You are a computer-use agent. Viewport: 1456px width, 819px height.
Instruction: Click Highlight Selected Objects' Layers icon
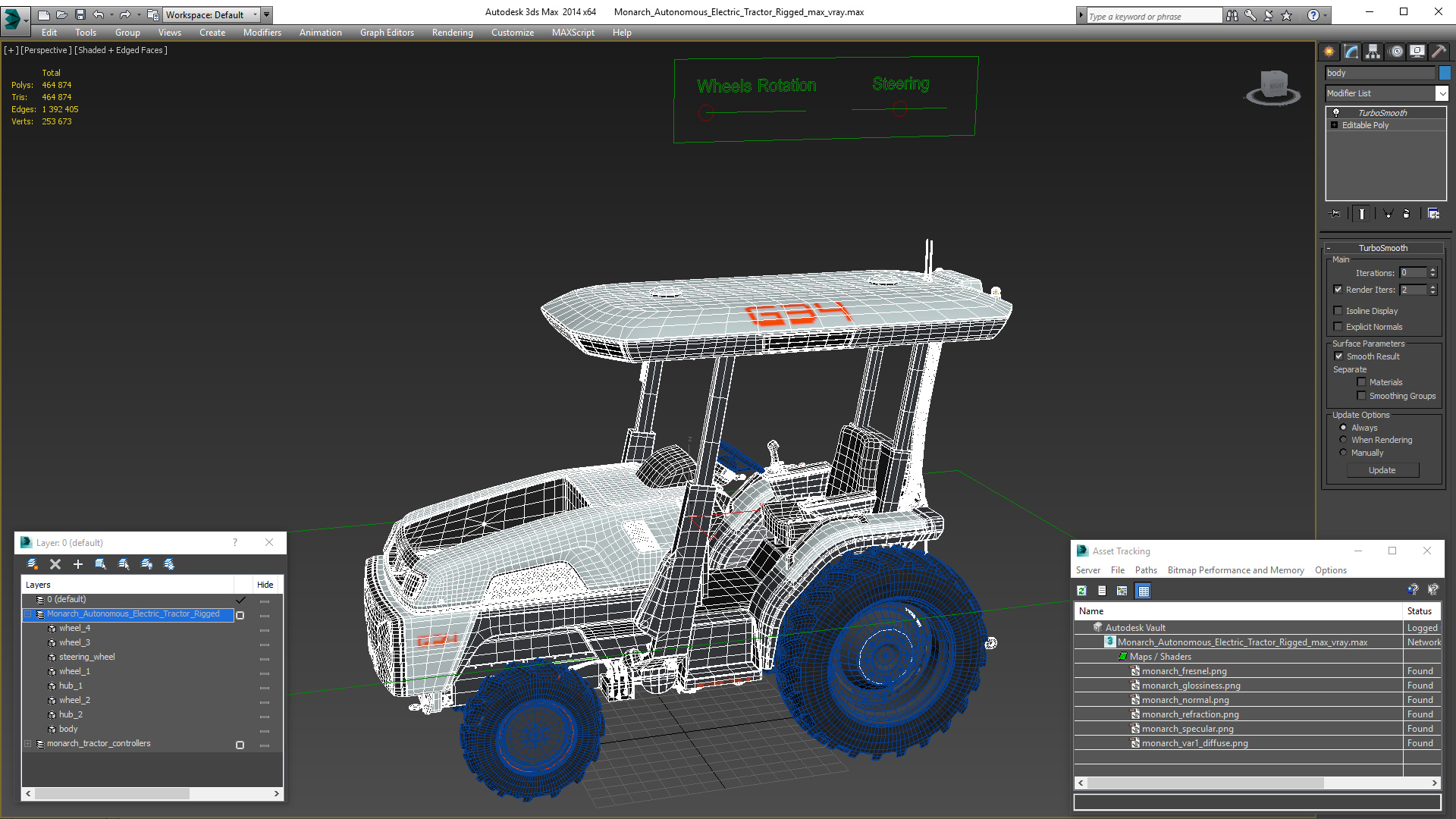[124, 564]
